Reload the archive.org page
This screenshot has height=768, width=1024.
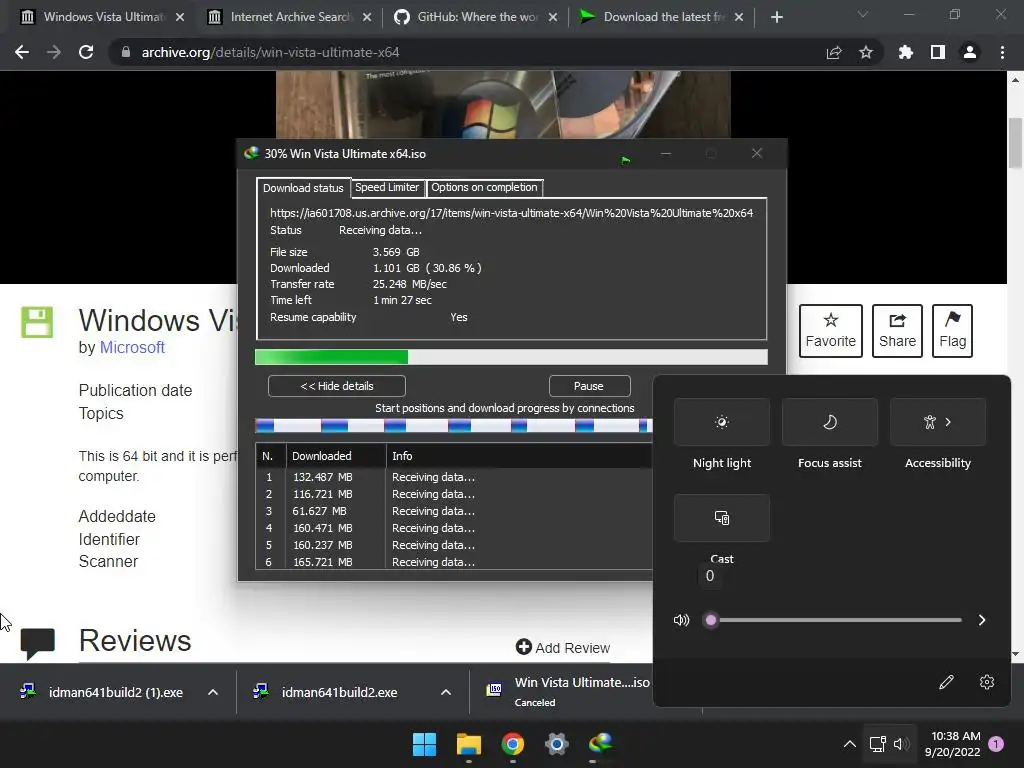tap(86, 52)
